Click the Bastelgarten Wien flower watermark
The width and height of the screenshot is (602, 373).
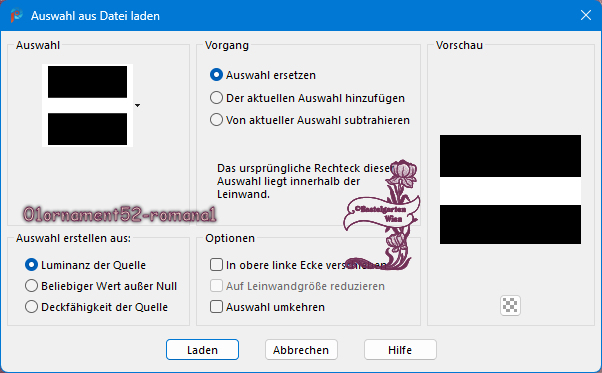(381, 215)
